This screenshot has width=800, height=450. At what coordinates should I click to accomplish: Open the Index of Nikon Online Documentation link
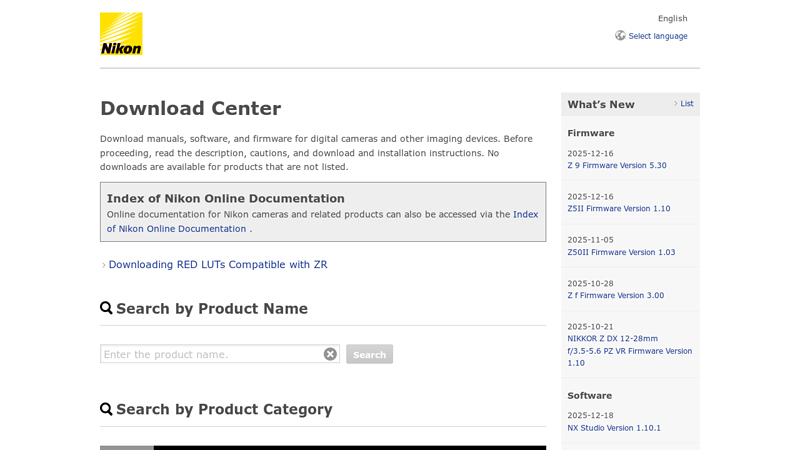(525, 214)
